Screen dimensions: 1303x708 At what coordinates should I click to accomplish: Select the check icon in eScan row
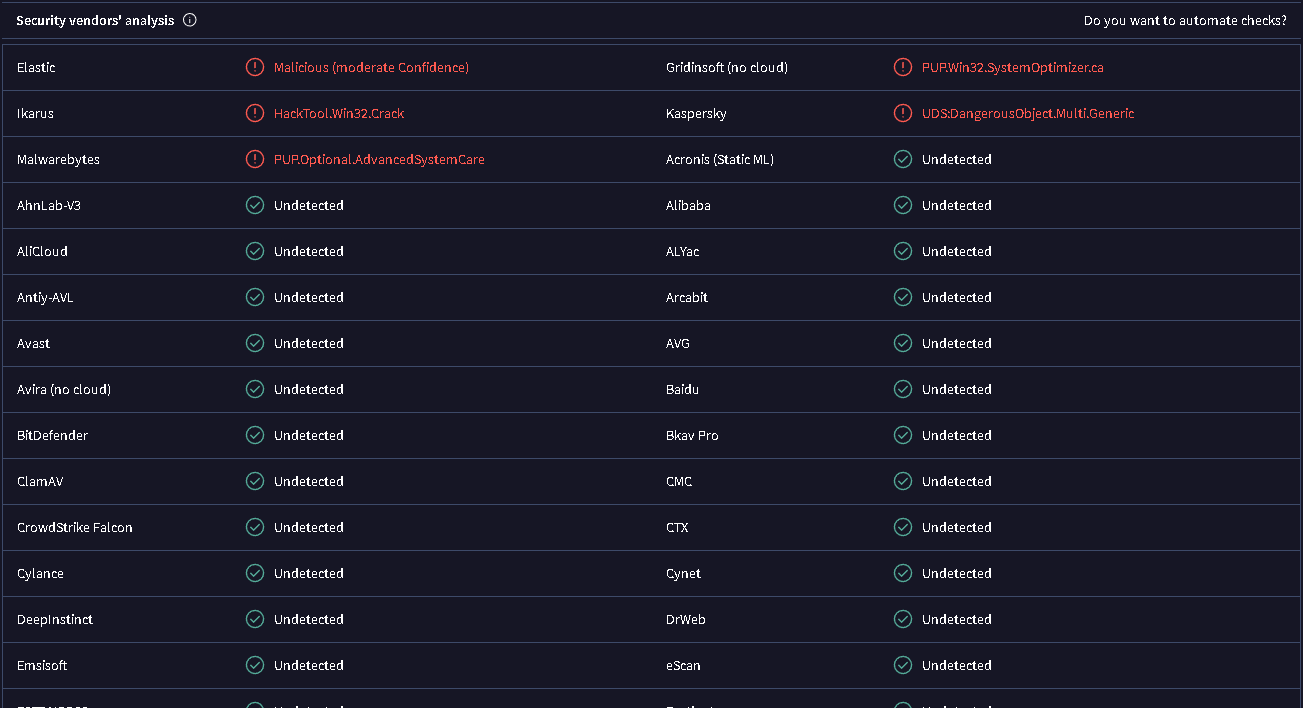tap(903, 665)
